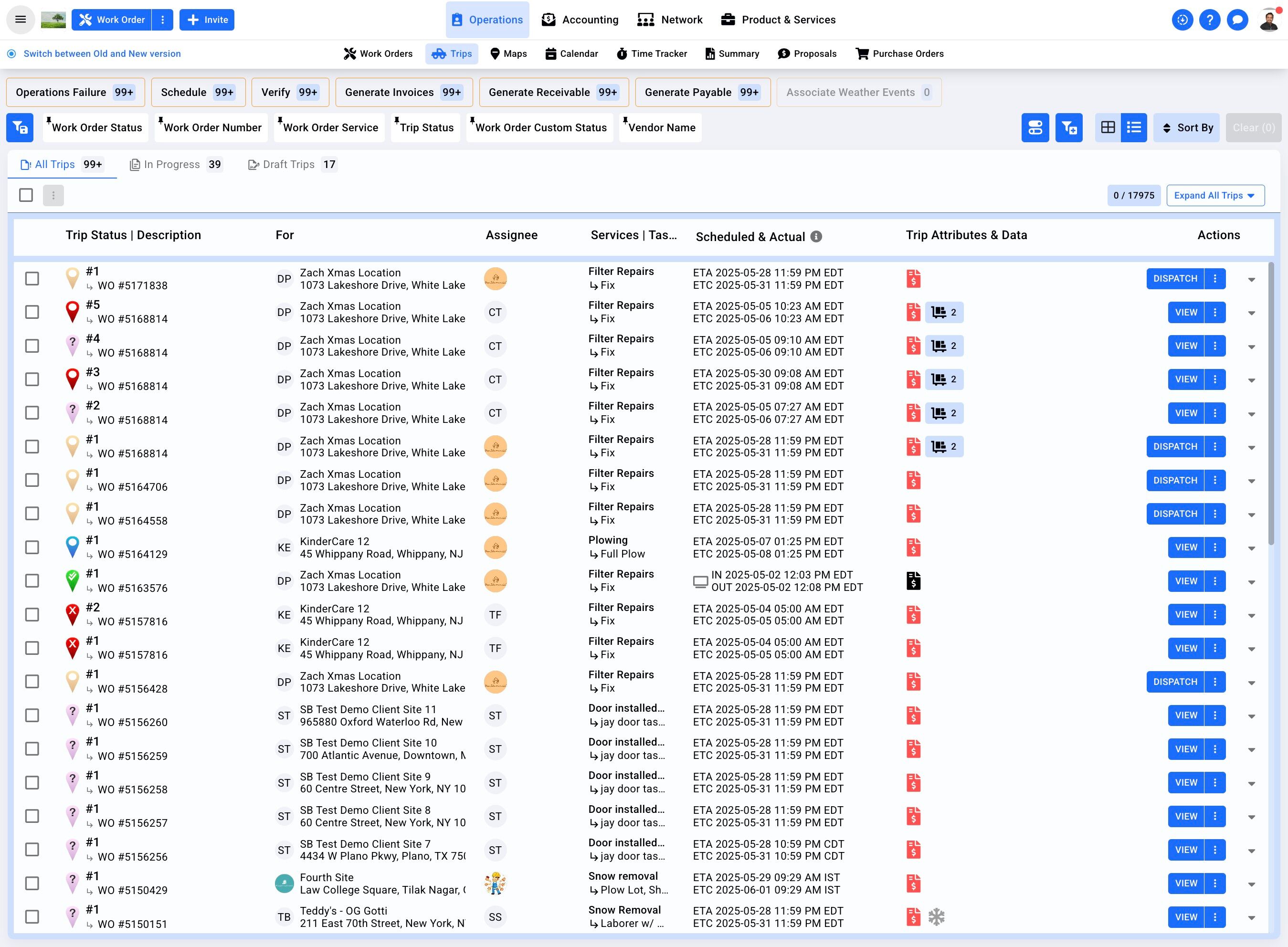Viewport: 1288px width, 947px height.
Task: Click the hamburger menu icon
Action: [21, 20]
